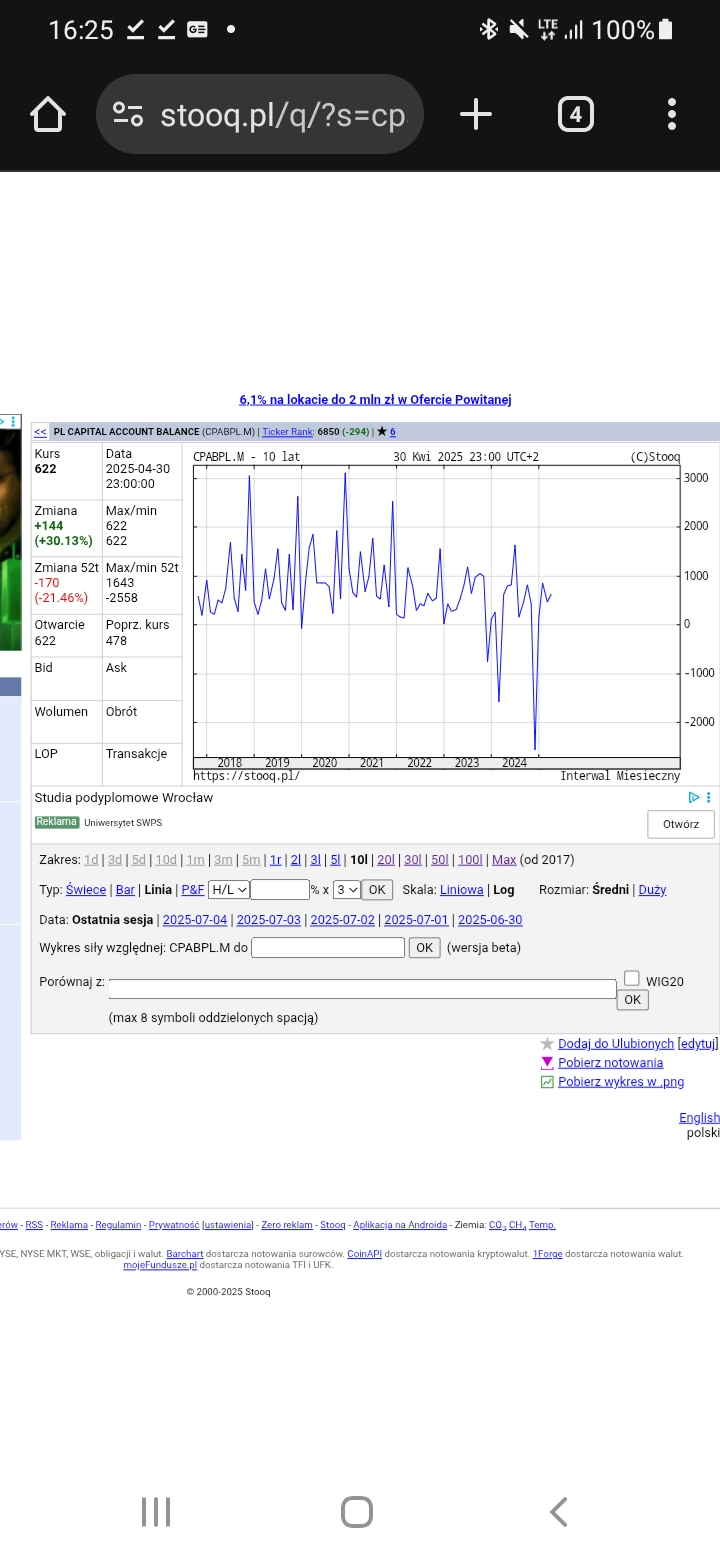Viewport: 720px width, 1560px height.
Task: Open the ustawienia privacy settings link
Action: (x=228, y=1225)
